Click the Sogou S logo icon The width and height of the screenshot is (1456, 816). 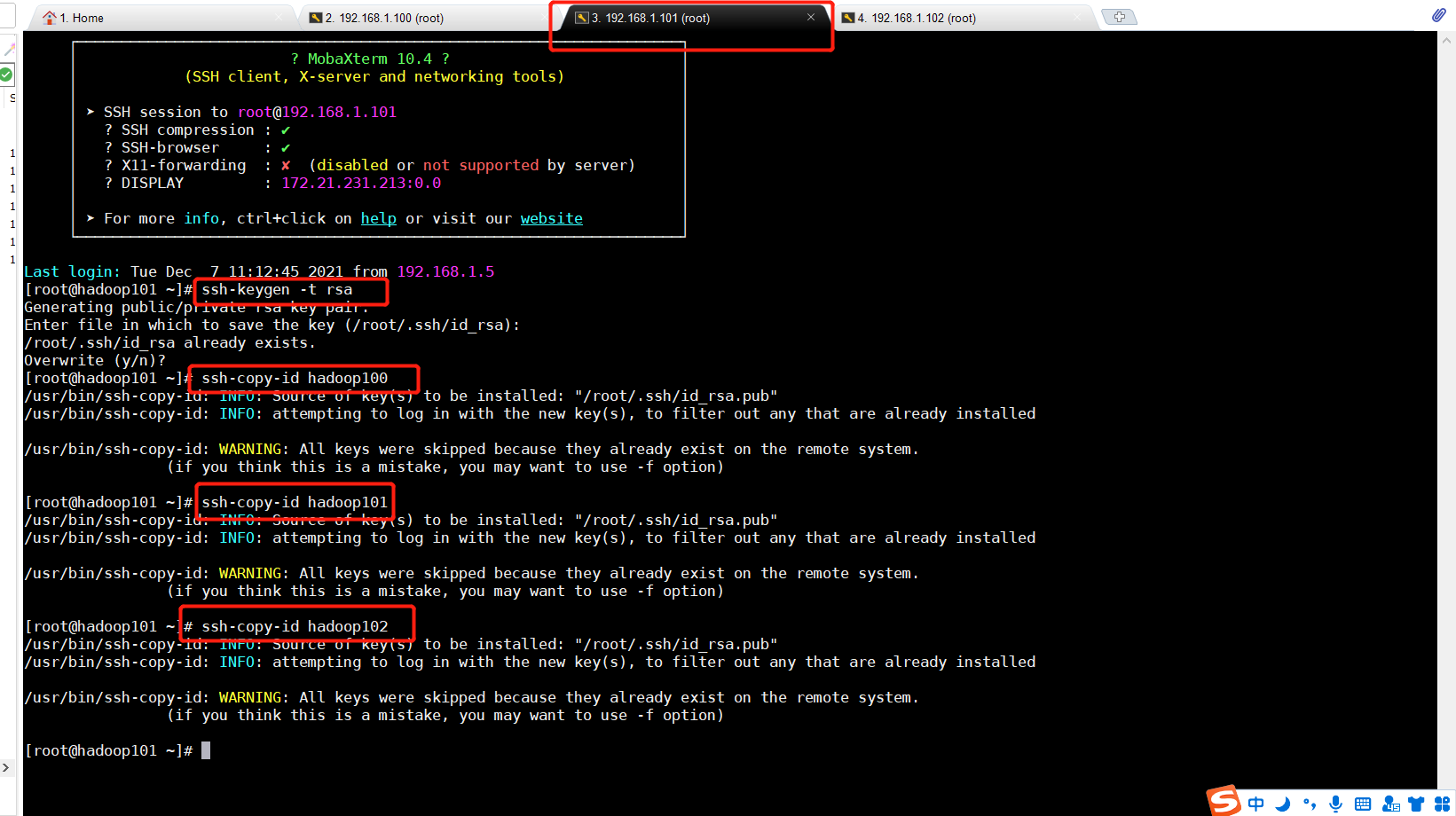click(x=1224, y=801)
